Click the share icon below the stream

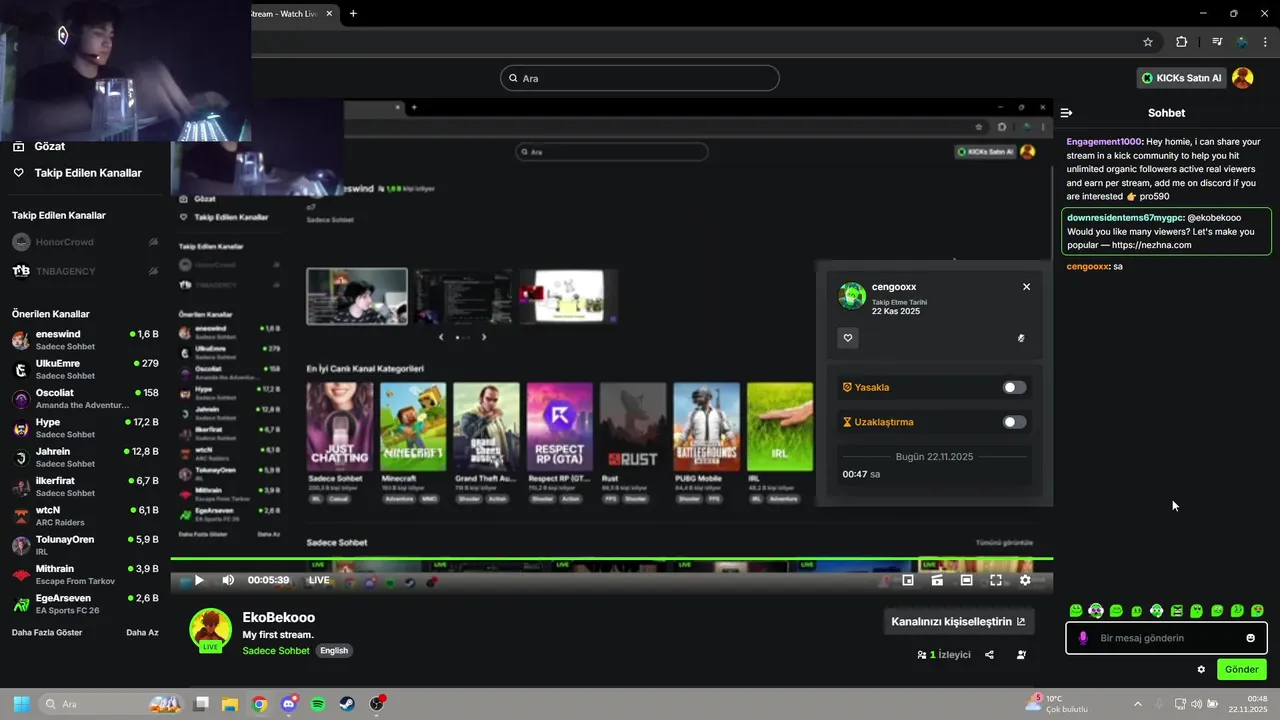pyautogui.click(x=989, y=655)
